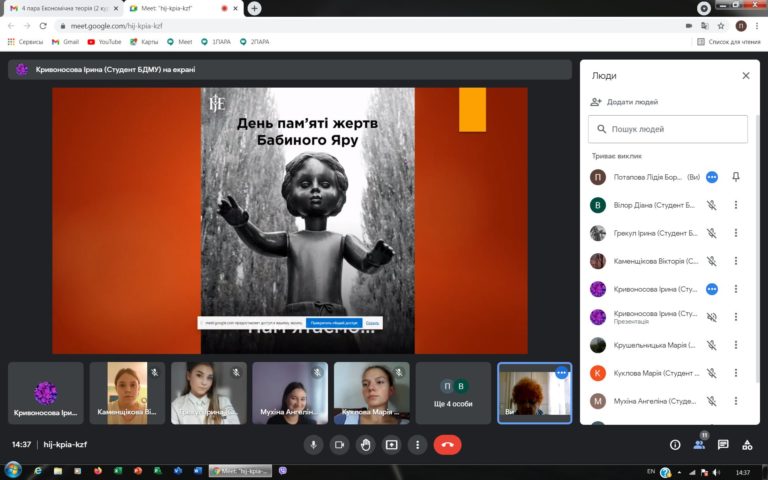Mute Мухіна Ангеліна's microphone in list

click(x=712, y=401)
